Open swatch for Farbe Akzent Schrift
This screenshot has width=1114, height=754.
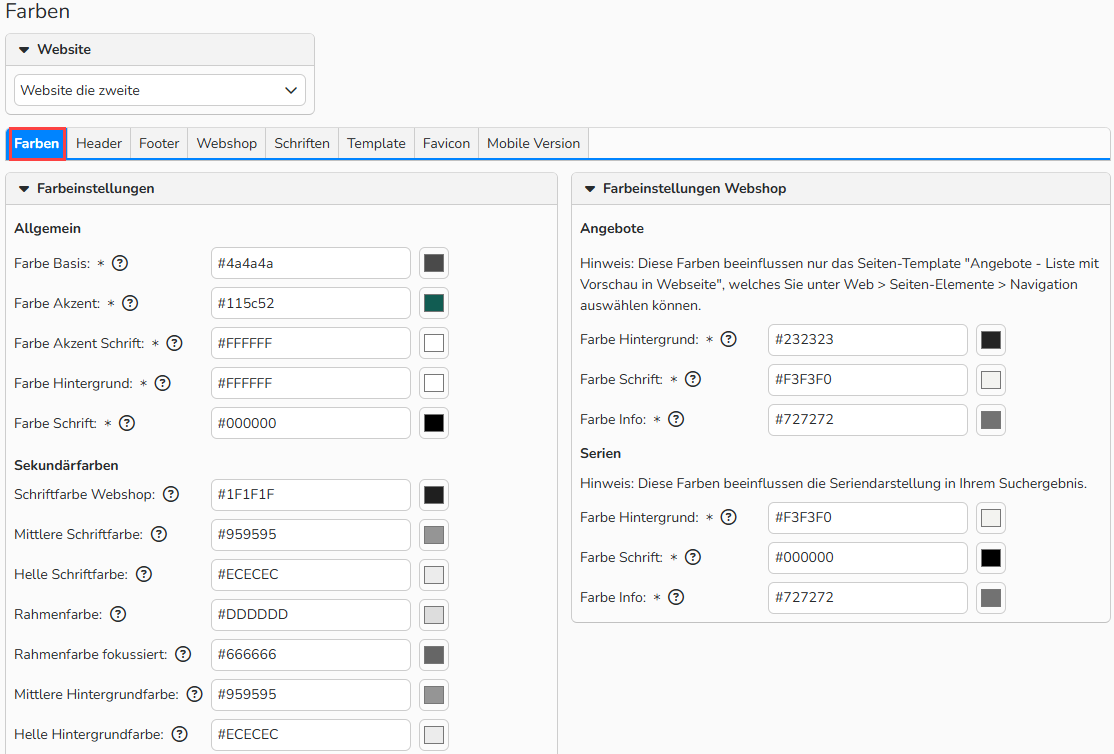pos(434,343)
